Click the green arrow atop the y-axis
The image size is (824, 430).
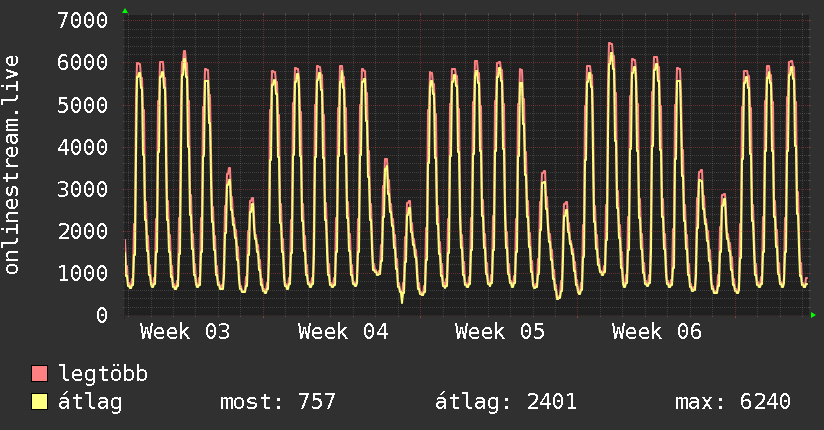tap(125, 11)
